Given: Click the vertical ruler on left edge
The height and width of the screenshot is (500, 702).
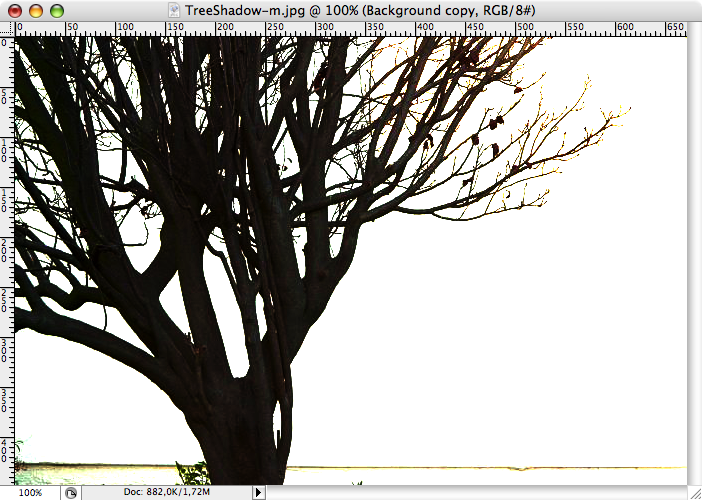Looking at the screenshot, I should [x=6, y=250].
